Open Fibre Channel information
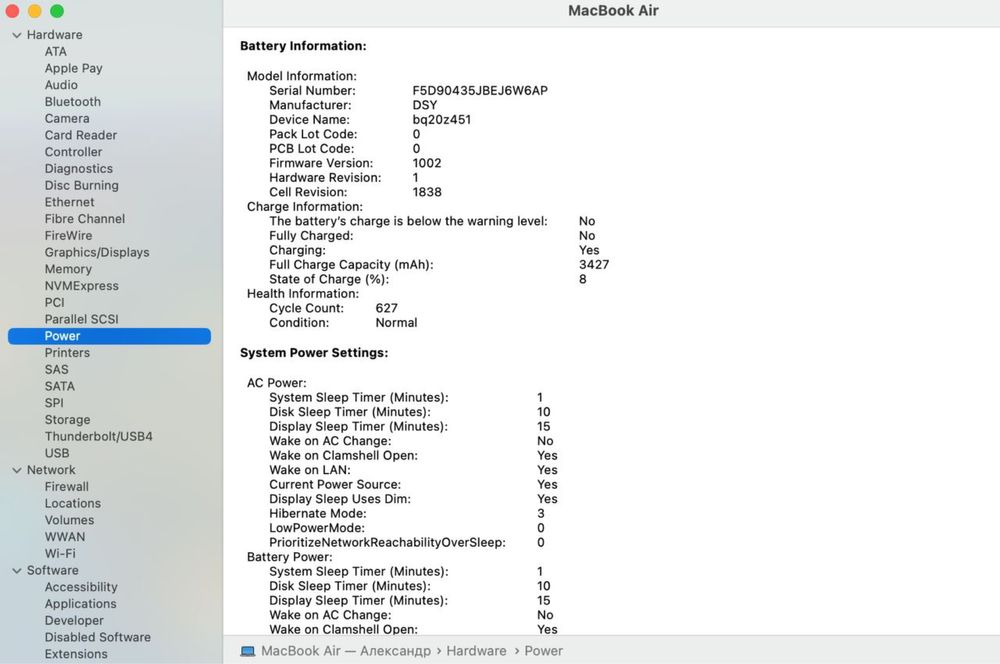This screenshot has width=1000, height=664. (x=85, y=219)
